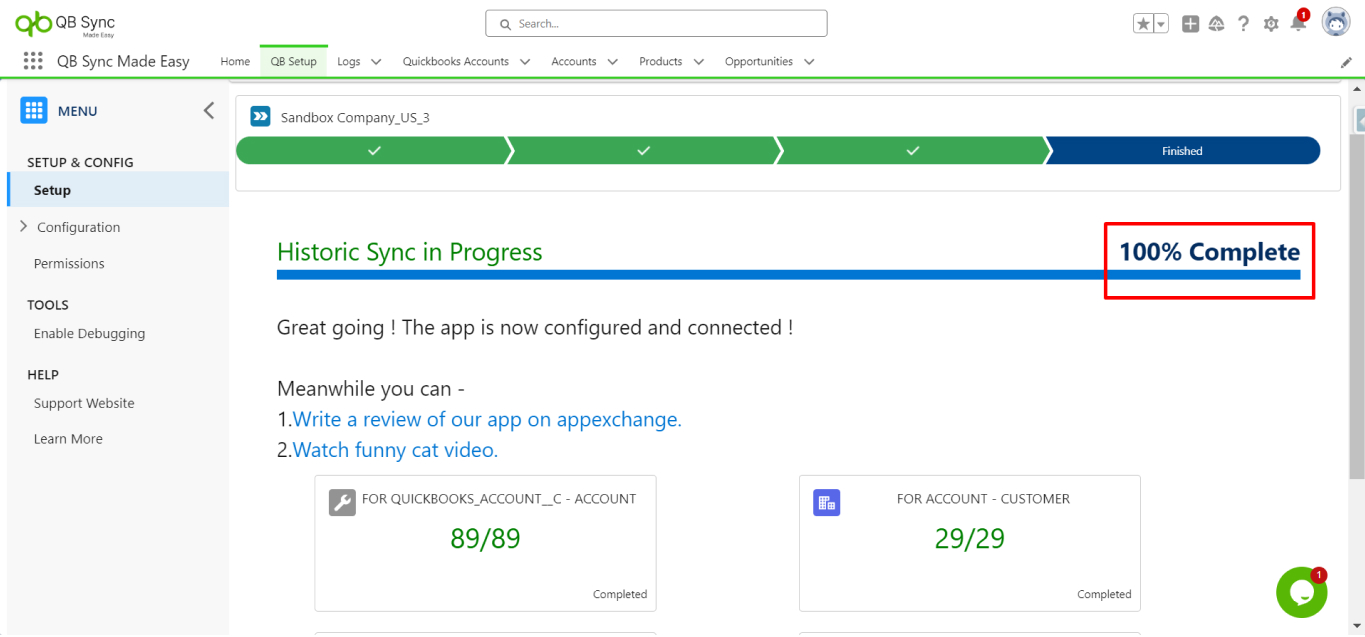This screenshot has width=1365, height=637.
Task: Select Permissions in the sidebar menu
Action: (x=69, y=264)
